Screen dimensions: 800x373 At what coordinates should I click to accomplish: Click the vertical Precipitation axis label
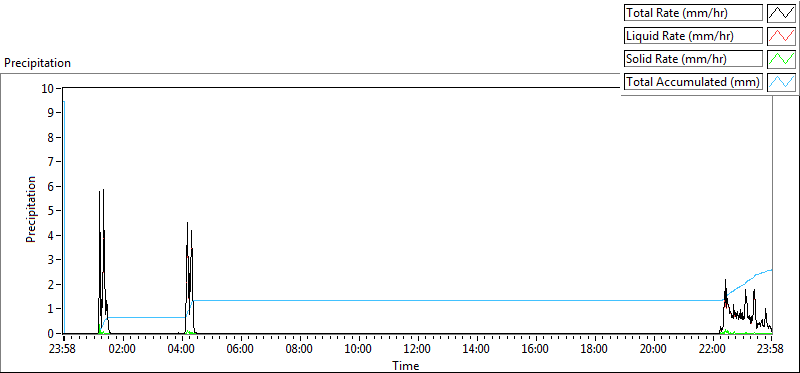(x=31, y=209)
